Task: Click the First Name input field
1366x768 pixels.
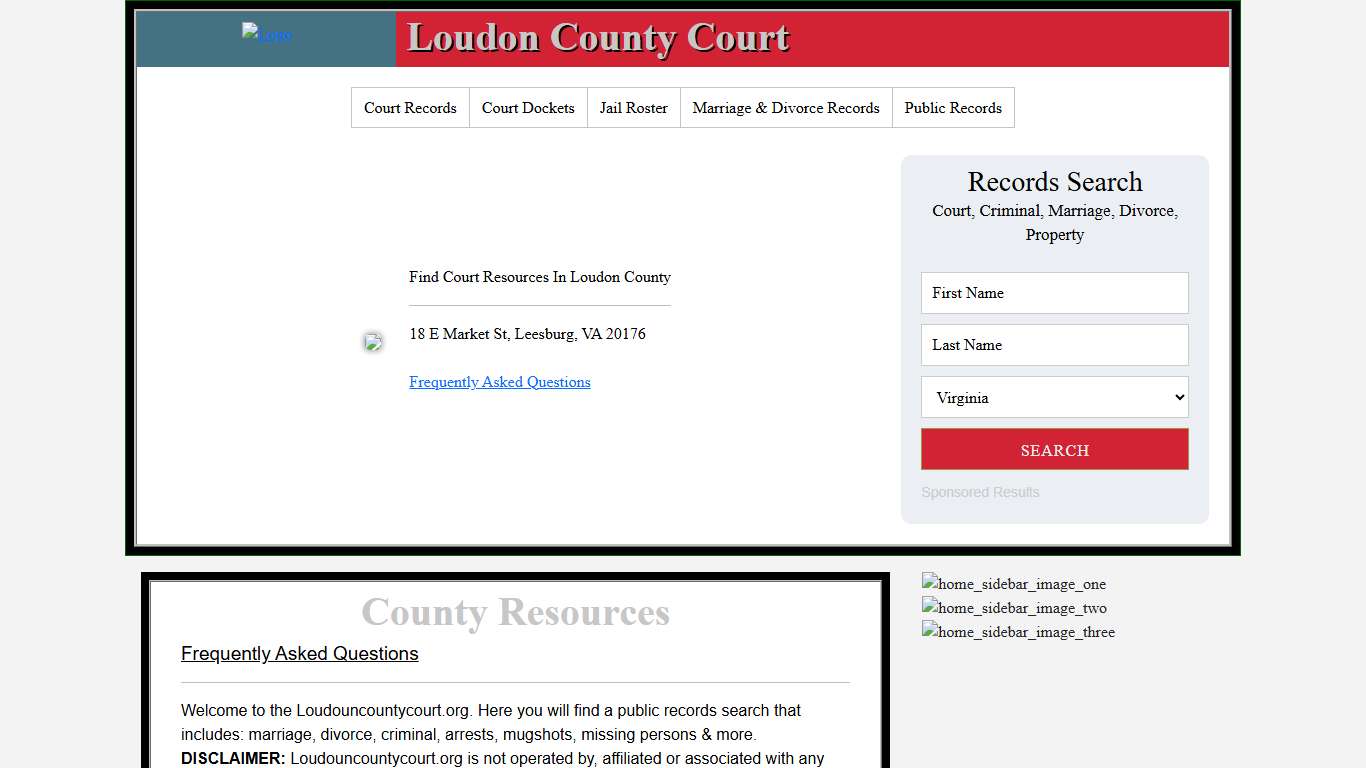Action: [x=1054, y=293]
